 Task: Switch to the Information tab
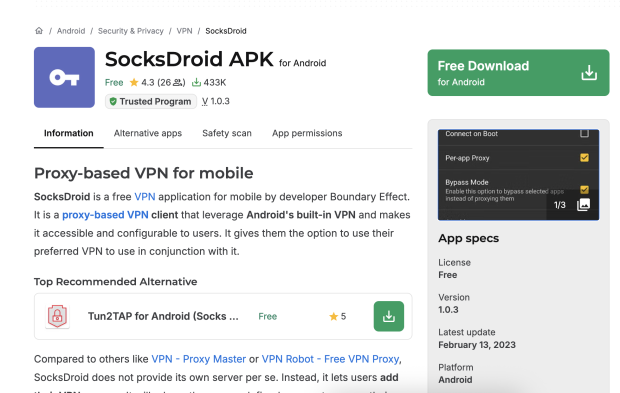click(69, 133)
